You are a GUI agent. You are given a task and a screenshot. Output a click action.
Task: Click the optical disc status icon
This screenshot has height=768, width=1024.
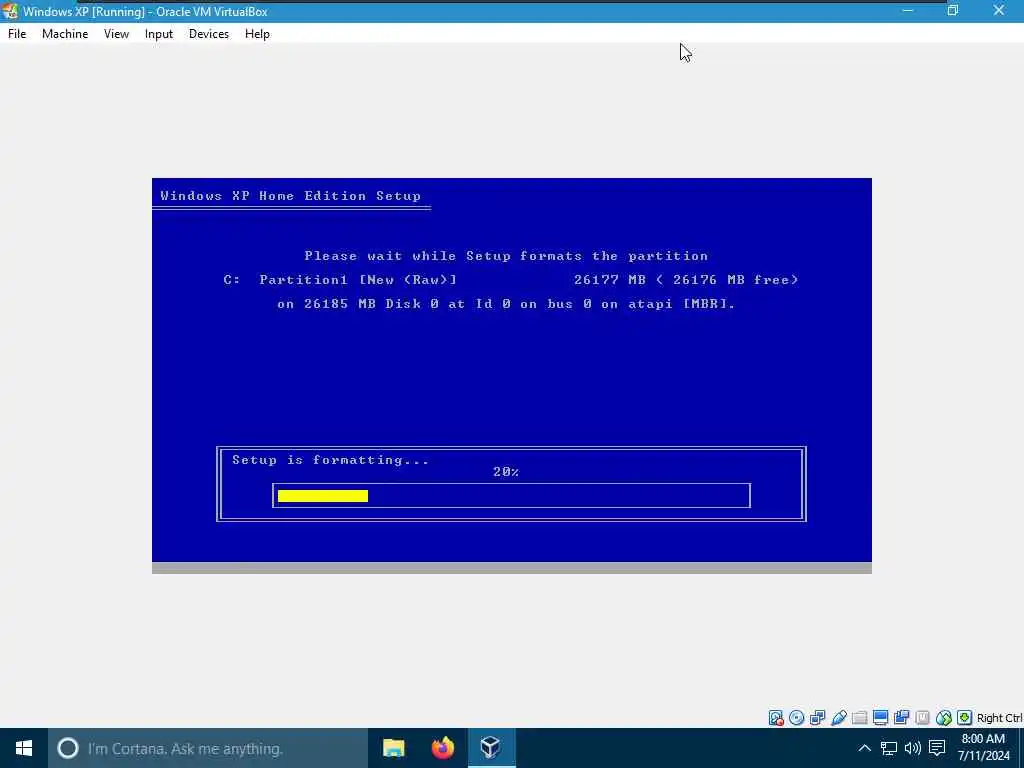pyautogui.click(x=797, y=718)
